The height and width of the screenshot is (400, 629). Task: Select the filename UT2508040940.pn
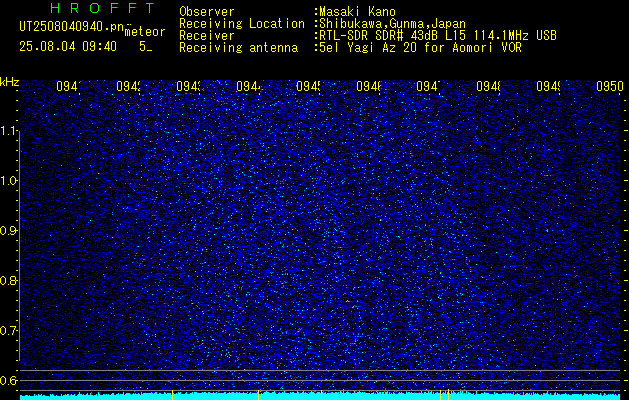pyautogui.click(x=71, y=26)
